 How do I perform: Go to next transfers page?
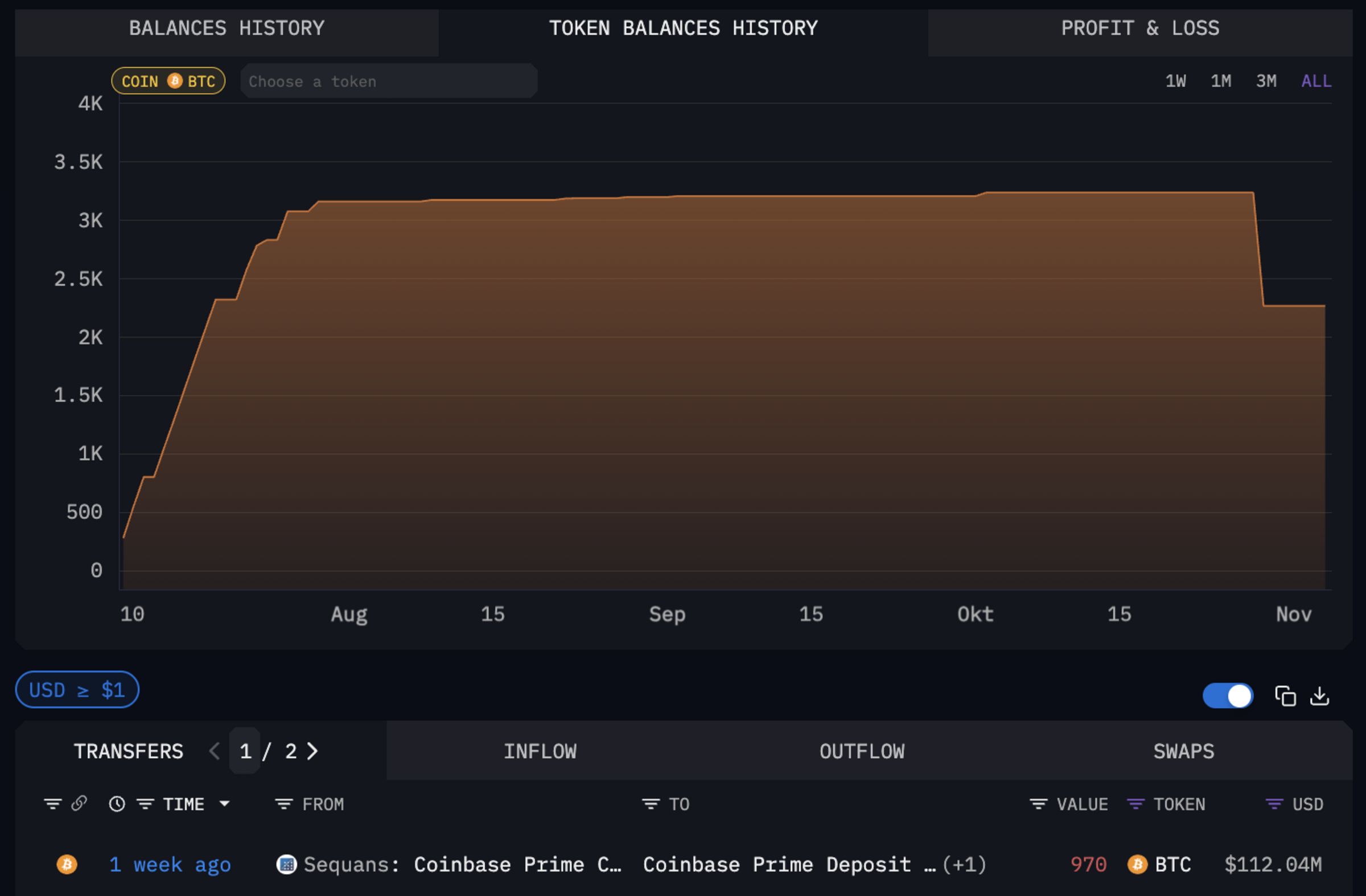click(314, 750)
